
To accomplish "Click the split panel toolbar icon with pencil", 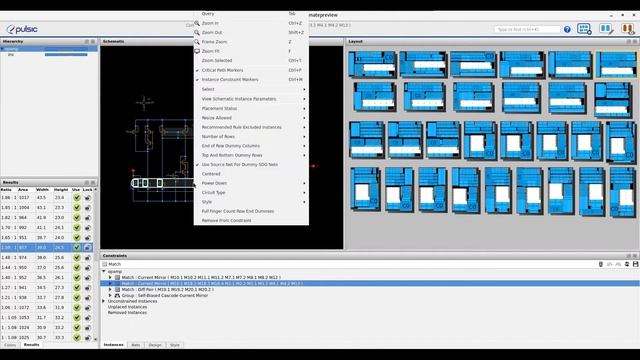I will pos(606,29).
